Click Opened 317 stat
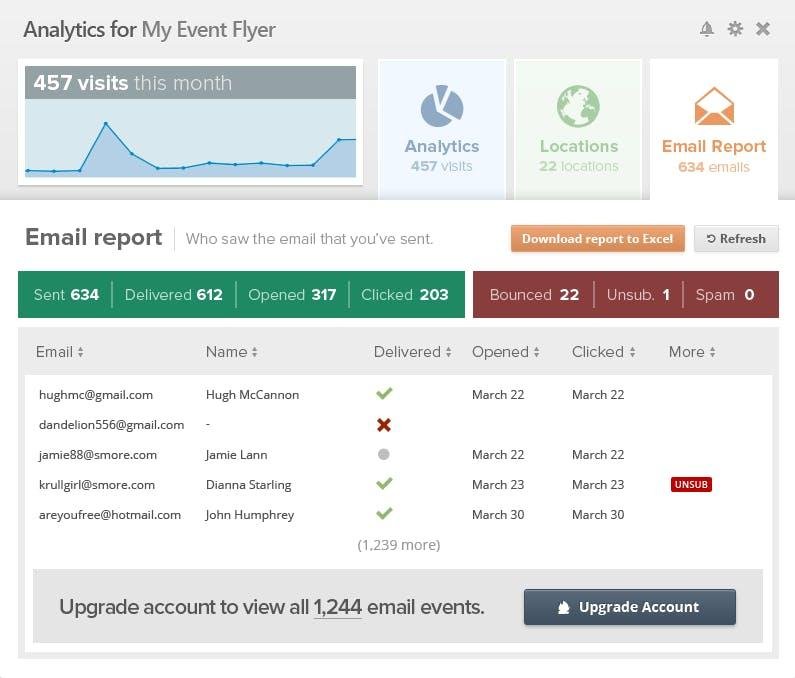The height and width of the screenshot is (678, 795). [292, 295]
